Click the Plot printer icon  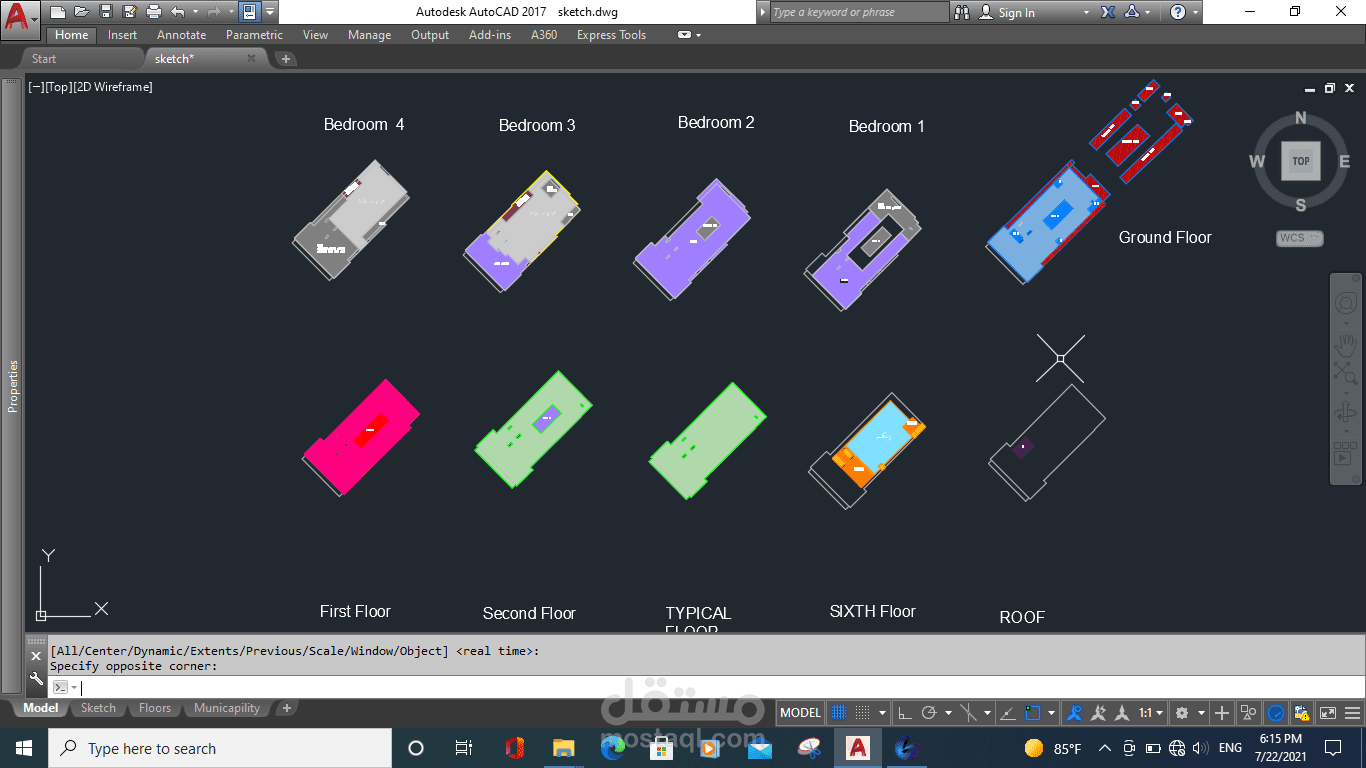tap(153, 12)
